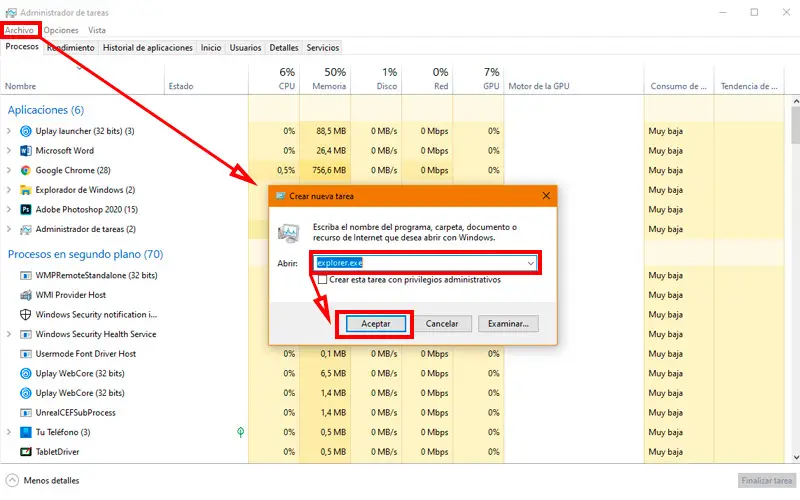Expand the Microsoft Word process group
The height and width of the screenshot is (500, 800).
(x=9, y=151)
